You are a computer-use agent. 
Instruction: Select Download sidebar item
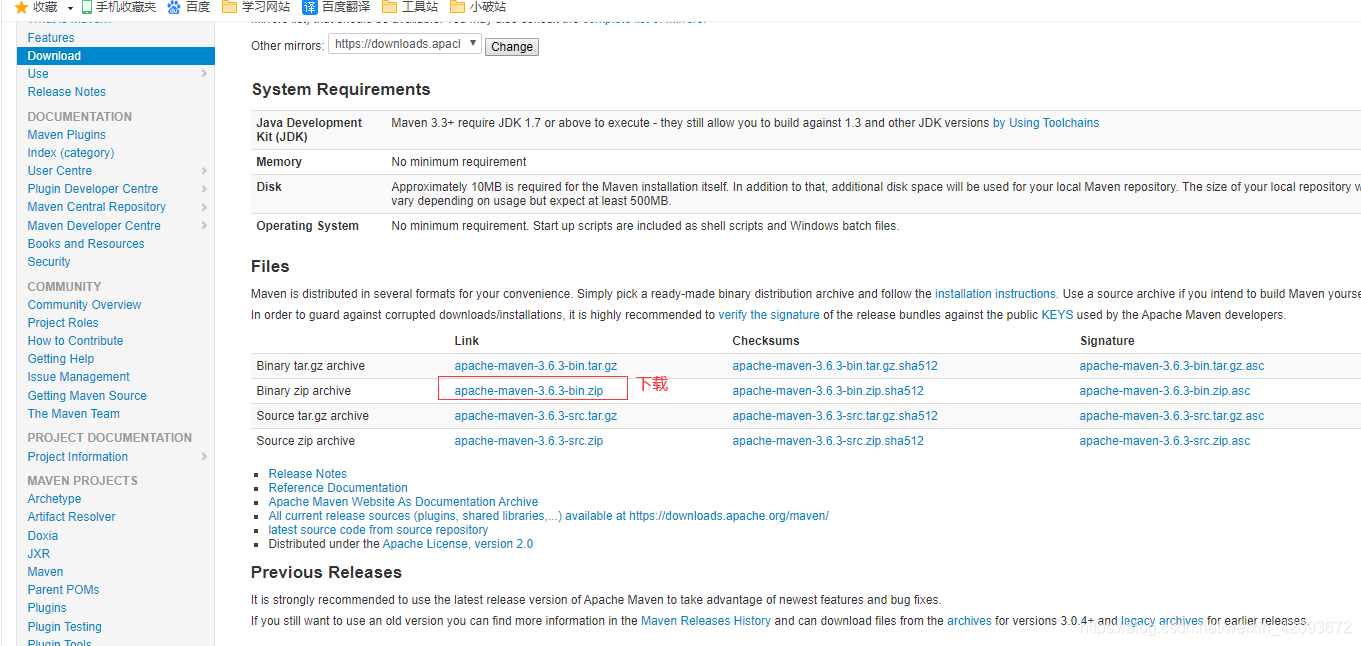click(x=115, y=56)
